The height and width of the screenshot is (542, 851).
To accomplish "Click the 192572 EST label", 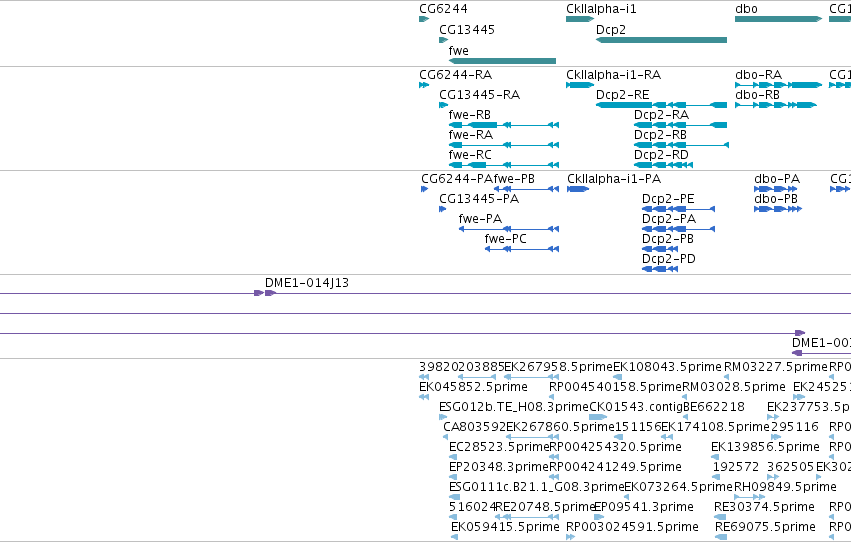I will tap(735, 467).
